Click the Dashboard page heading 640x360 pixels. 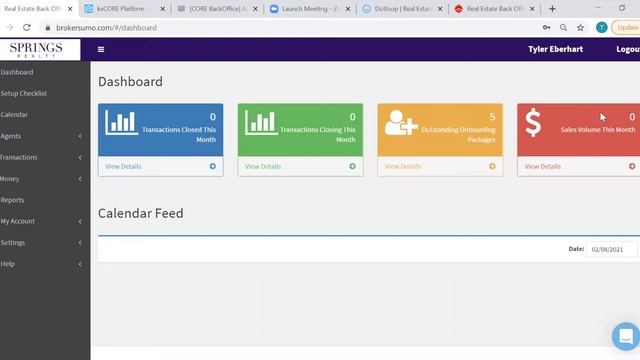130,82
